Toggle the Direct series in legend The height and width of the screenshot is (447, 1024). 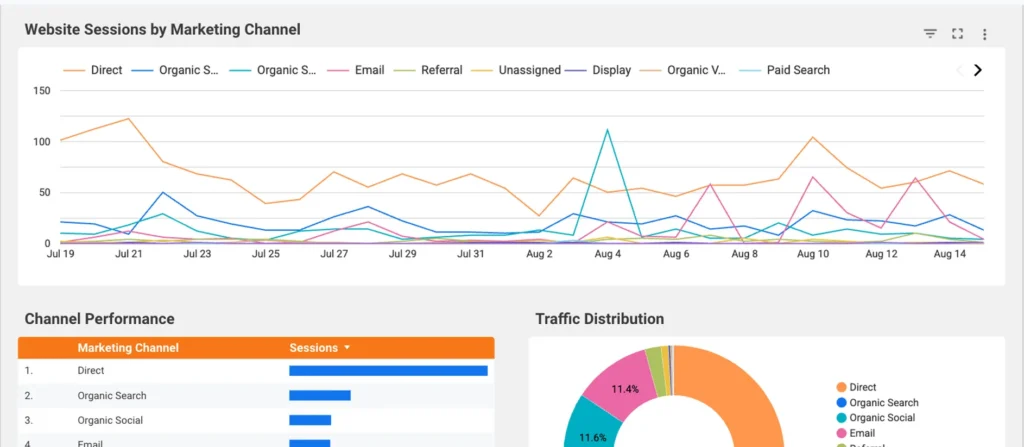coord(92,70)
